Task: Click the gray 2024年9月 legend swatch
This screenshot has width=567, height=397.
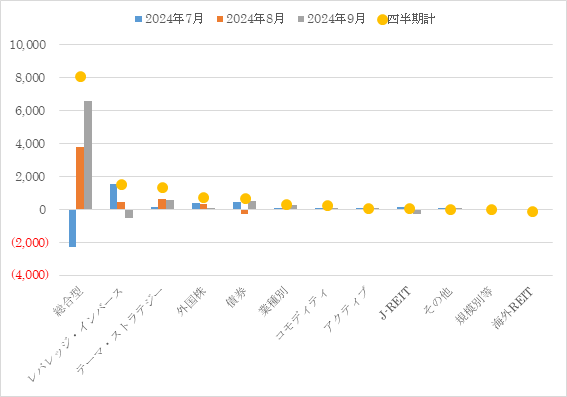Action: coord(301,19)
